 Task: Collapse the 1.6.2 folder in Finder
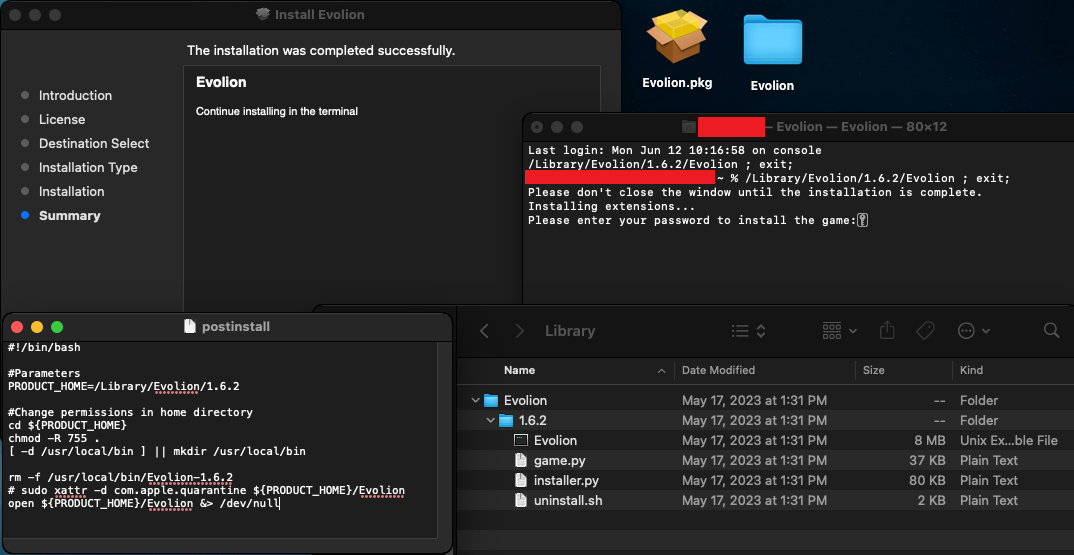click(x=490, y=420)
